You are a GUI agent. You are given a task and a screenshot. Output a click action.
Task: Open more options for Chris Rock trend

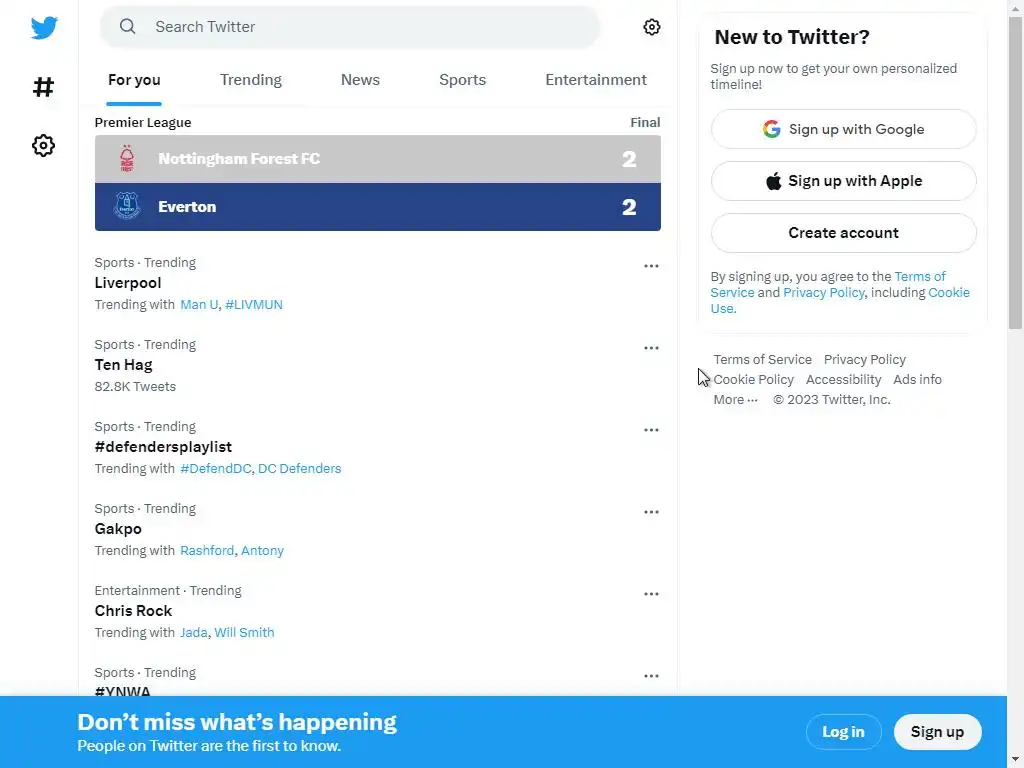pos(651,594)
